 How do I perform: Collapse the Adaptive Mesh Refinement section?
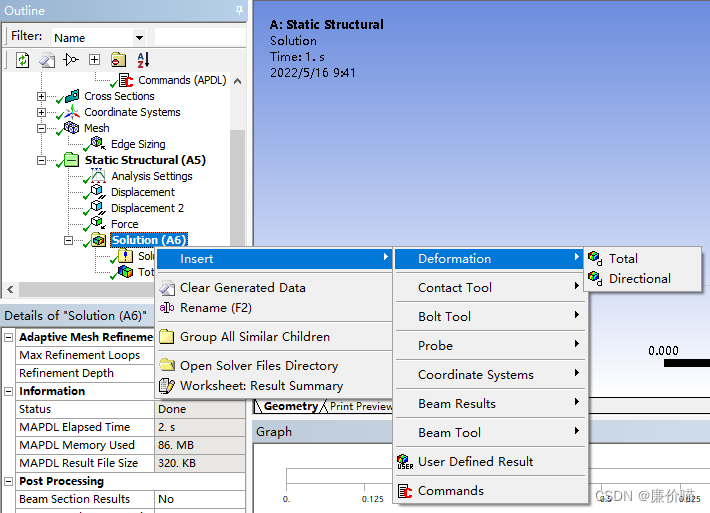[x=8, y=337]
